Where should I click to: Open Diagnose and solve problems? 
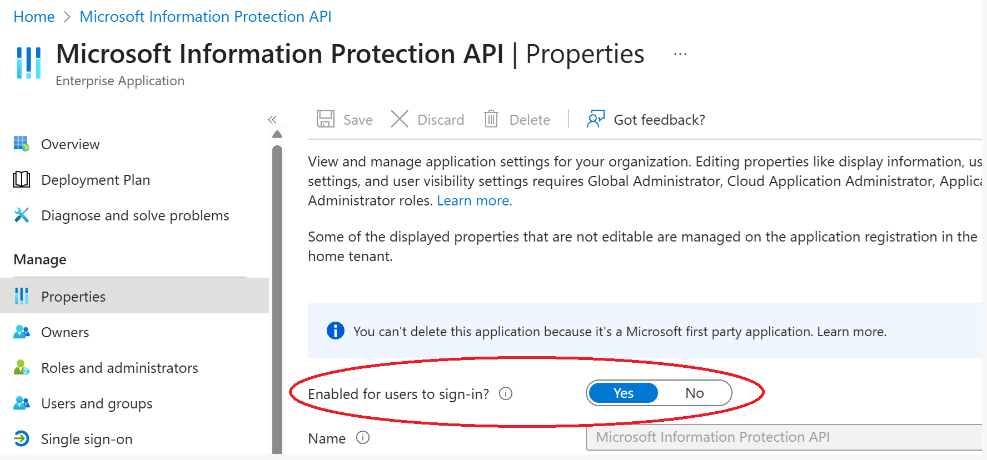tap(134, 215)
